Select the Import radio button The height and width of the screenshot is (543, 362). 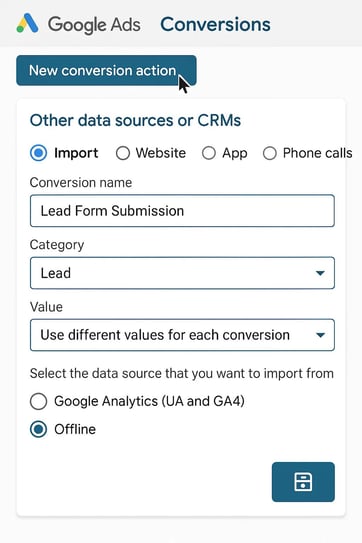point(38,153)
